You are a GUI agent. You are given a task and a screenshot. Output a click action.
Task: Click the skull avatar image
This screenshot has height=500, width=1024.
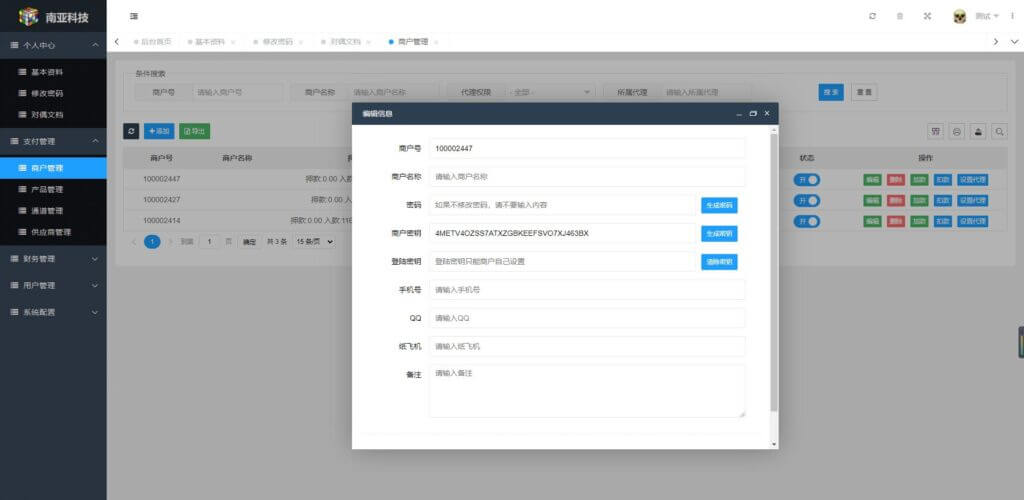(x=959, y=16)
